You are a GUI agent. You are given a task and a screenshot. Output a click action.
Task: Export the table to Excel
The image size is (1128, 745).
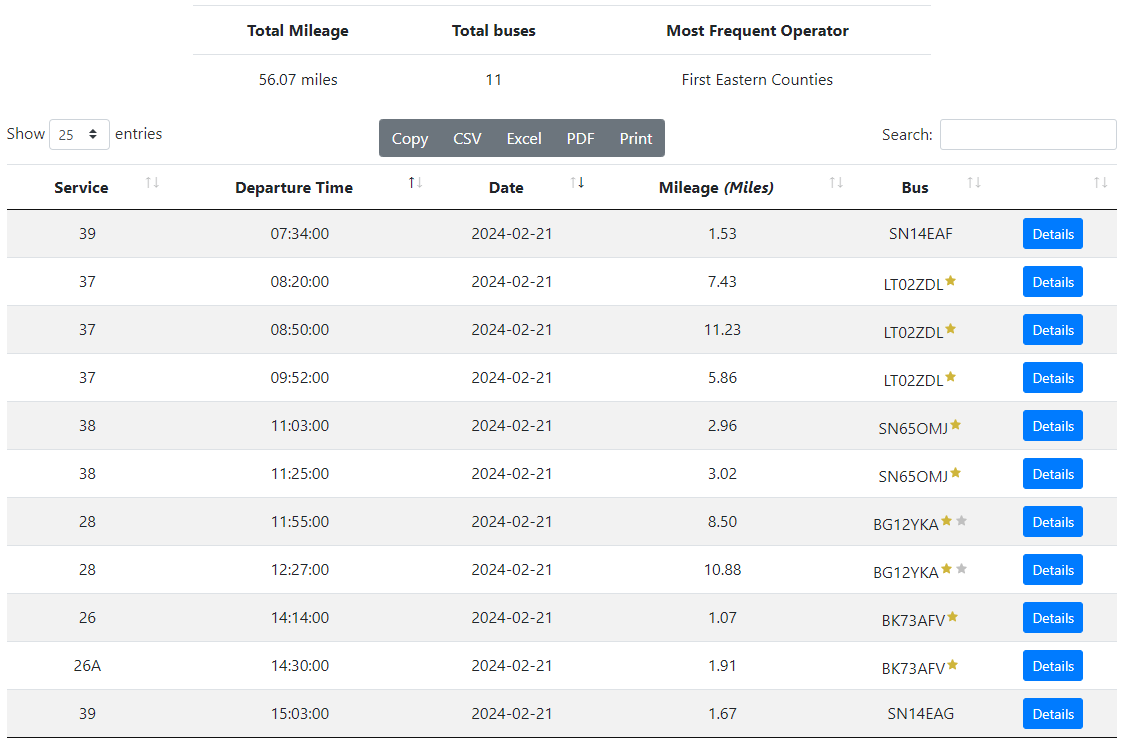tap(524, 139)
